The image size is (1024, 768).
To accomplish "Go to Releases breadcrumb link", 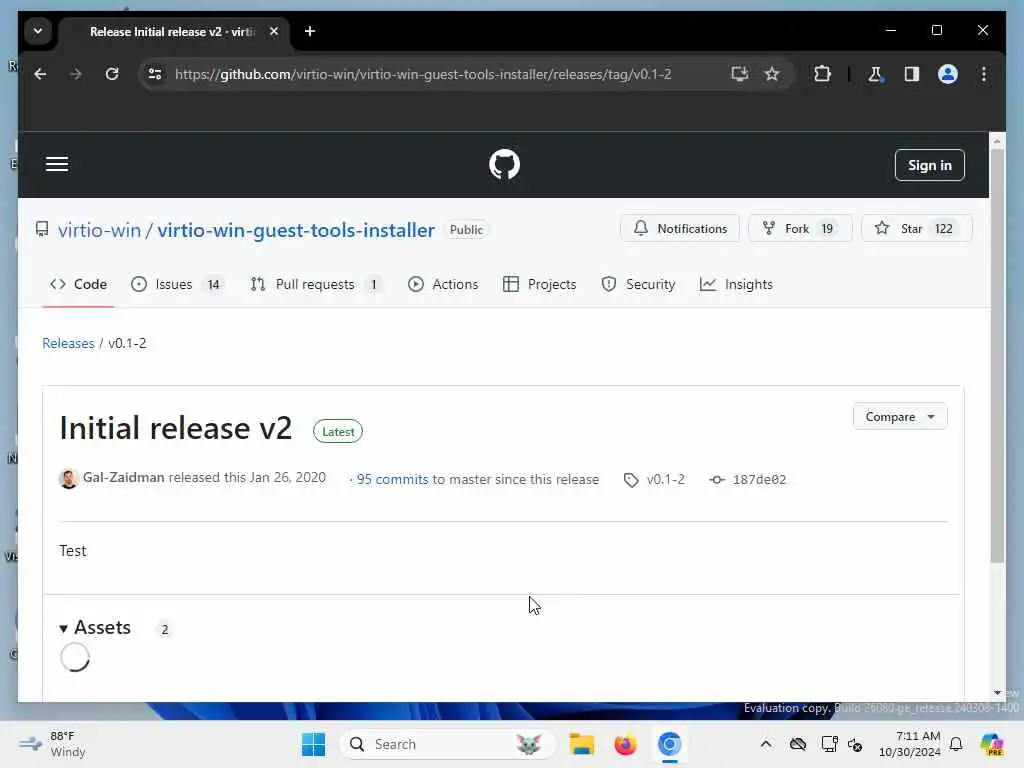I will [68, 343].
